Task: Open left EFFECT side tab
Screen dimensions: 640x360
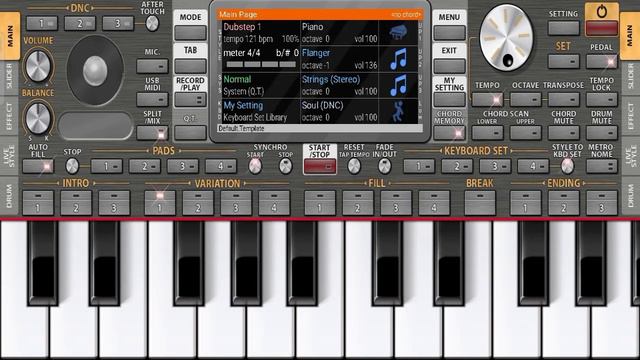Action: [x=9, y=116]
